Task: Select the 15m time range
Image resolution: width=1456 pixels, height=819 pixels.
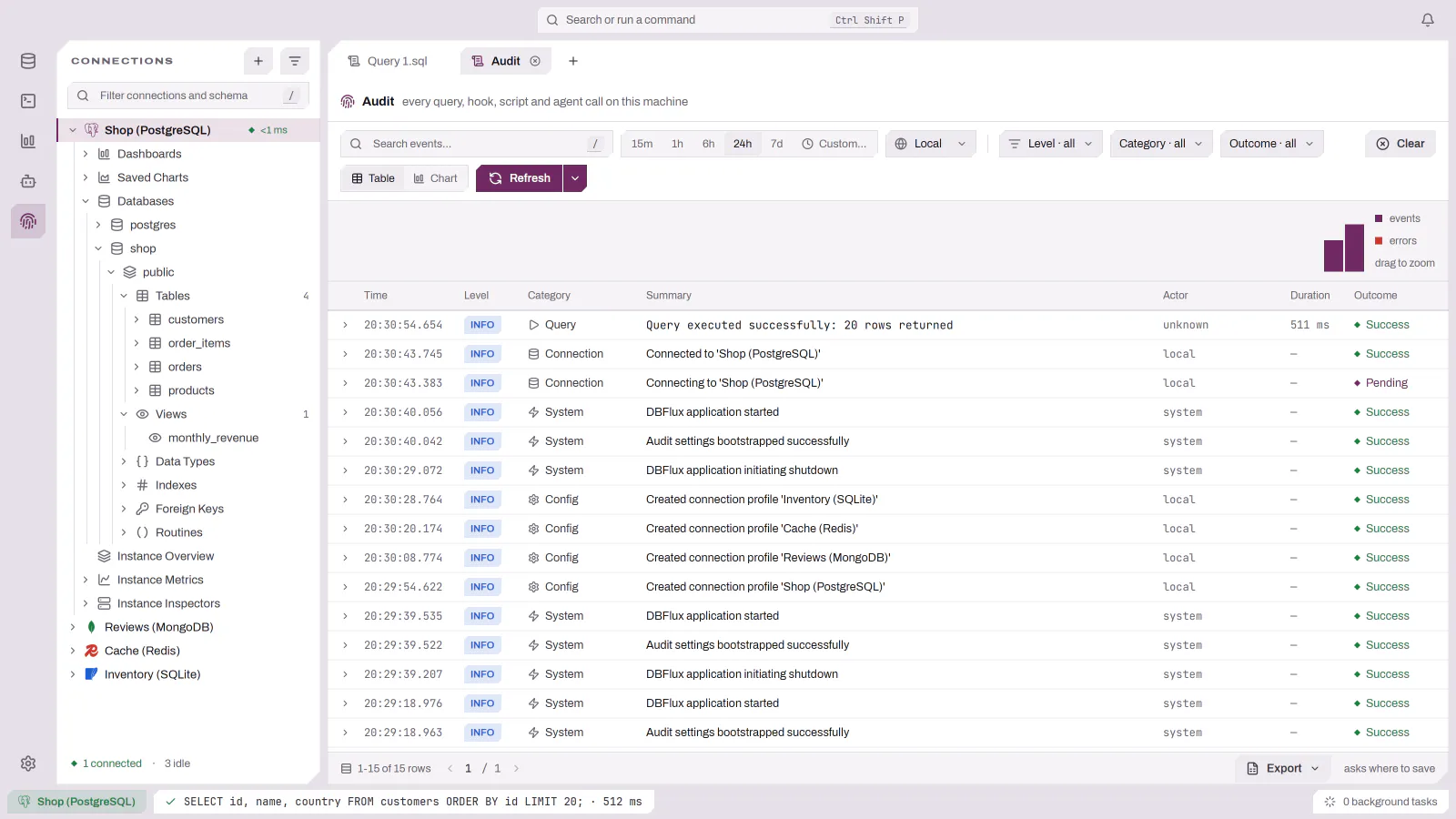Action: [x=642, y=144]
